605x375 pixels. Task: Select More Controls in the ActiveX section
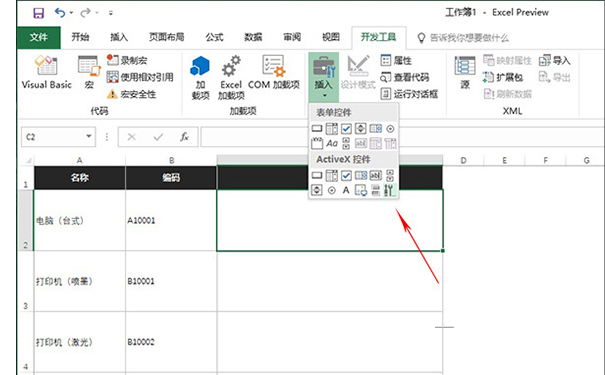[390, 190]
